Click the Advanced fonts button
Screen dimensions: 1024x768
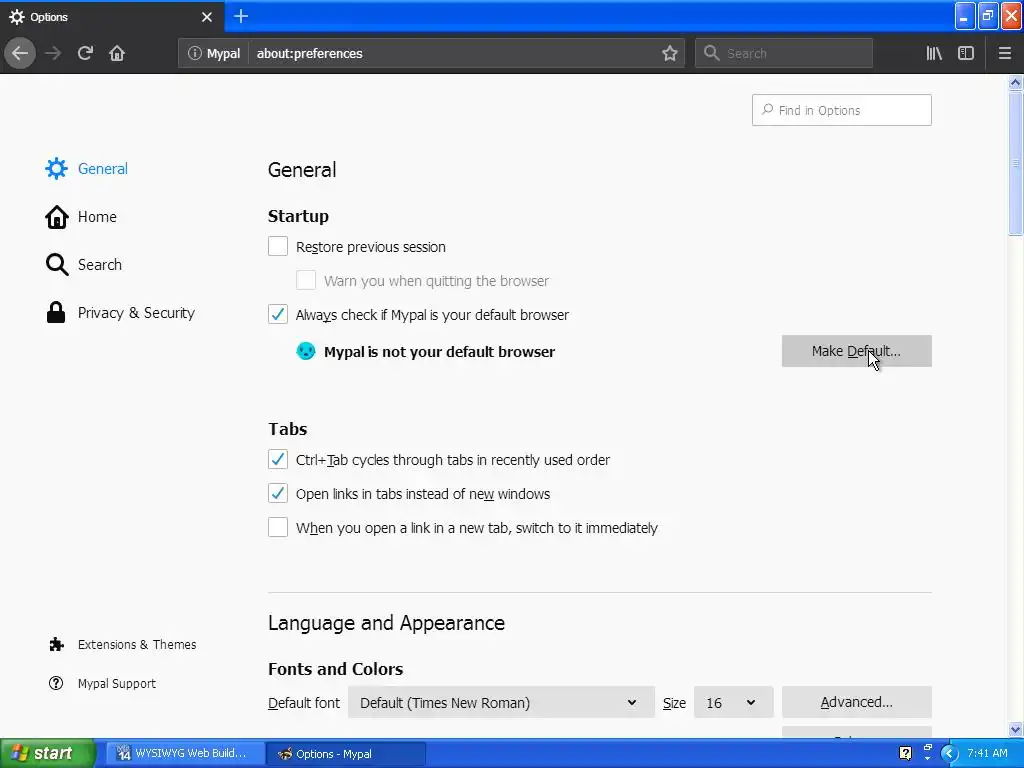coord(856,702)
